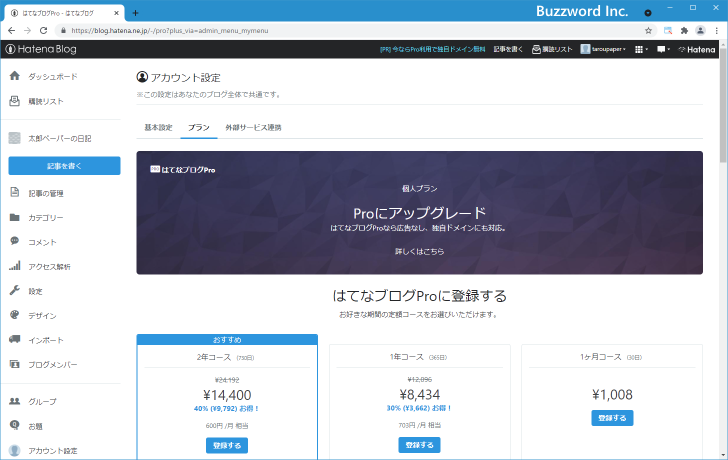Open a new browser tab
The width and height of the screenshot is (728, 460).
(x=135, y=13)
